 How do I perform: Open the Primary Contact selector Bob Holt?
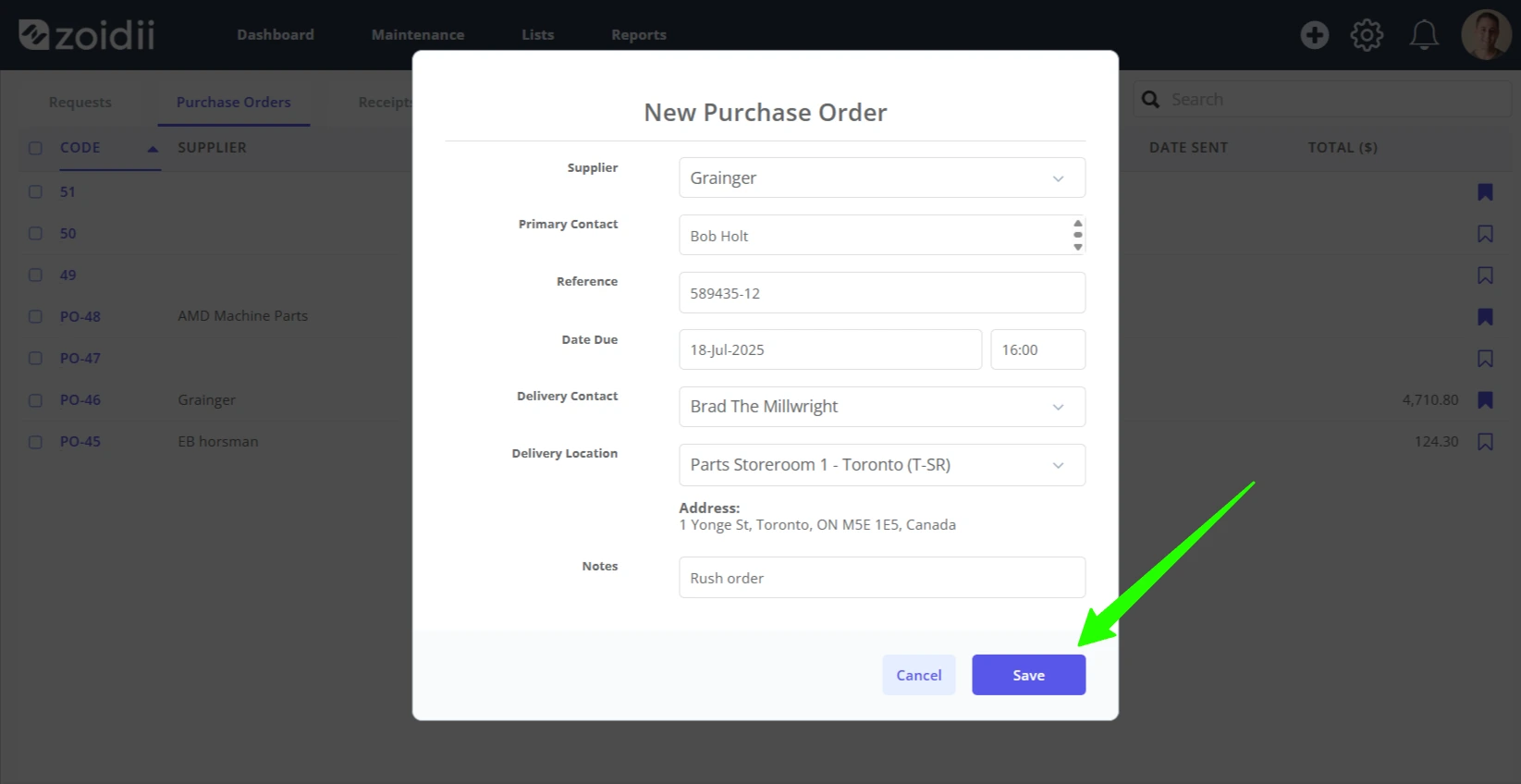pos(882,235)
